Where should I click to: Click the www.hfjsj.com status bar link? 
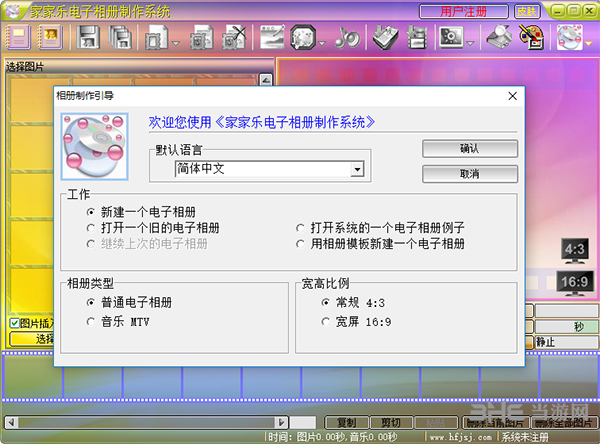point(461,437)
